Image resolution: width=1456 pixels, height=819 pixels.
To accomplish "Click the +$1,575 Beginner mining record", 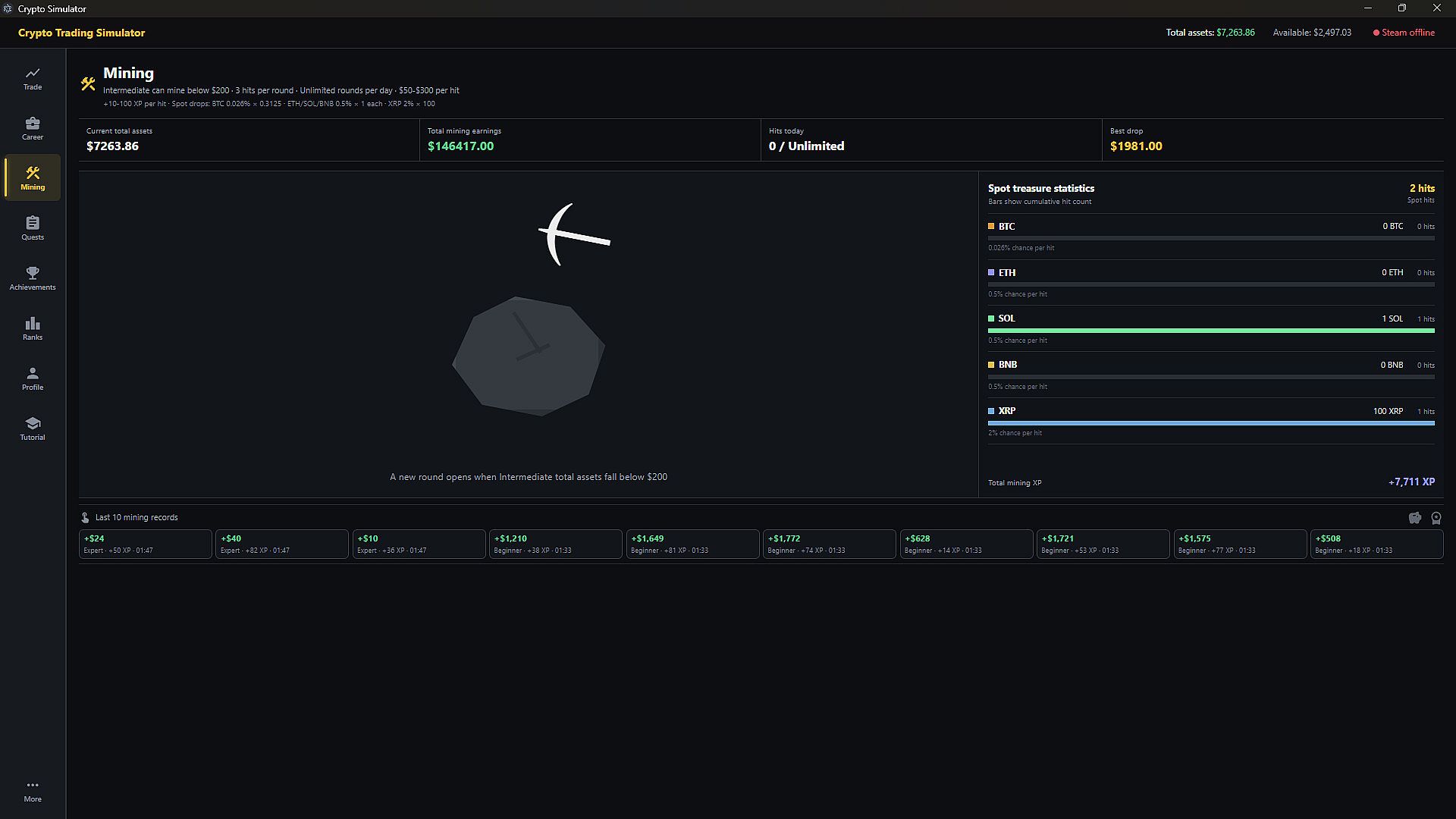I will (1241, 544).
